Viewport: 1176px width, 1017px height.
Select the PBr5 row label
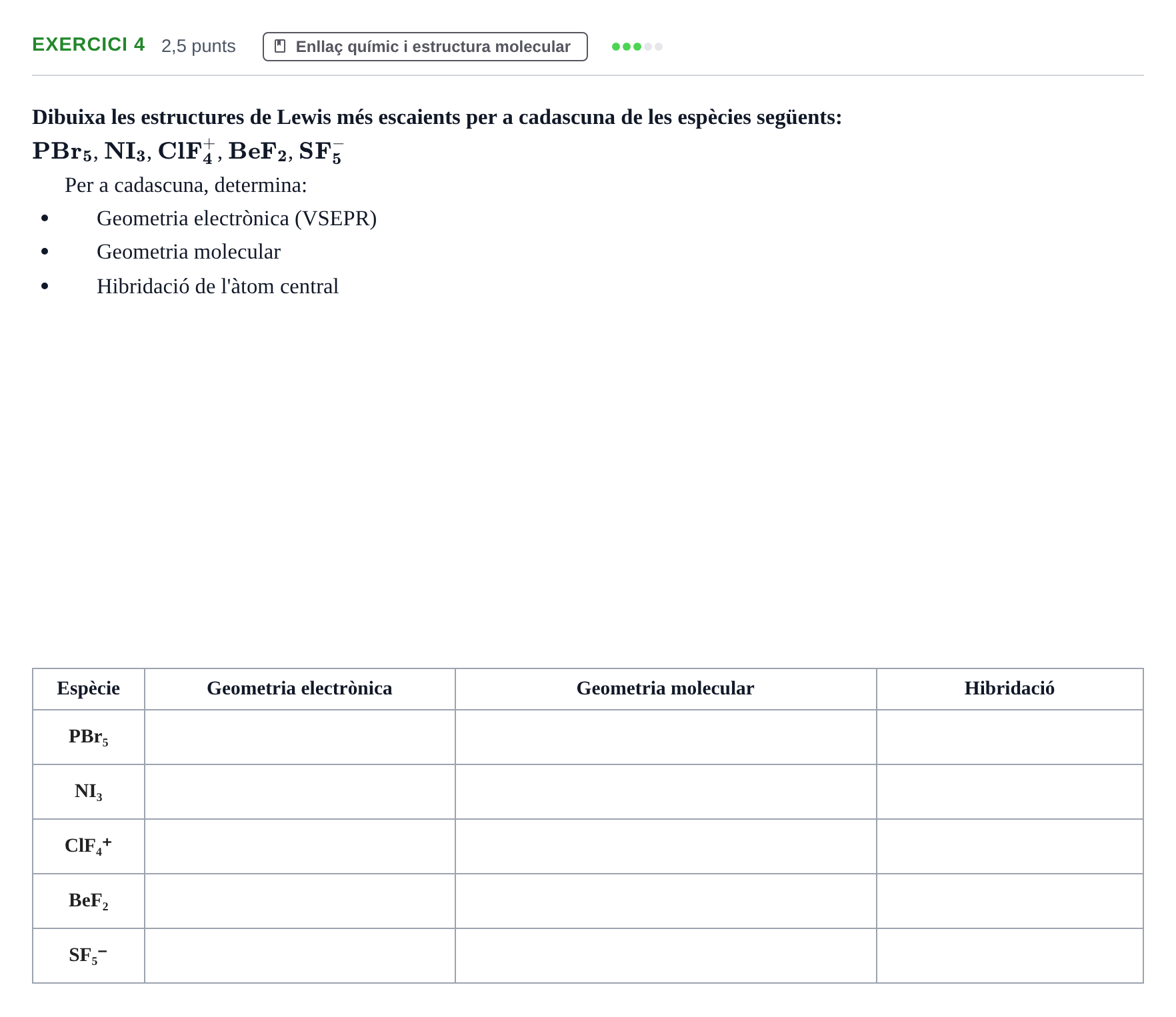(89, 737)
